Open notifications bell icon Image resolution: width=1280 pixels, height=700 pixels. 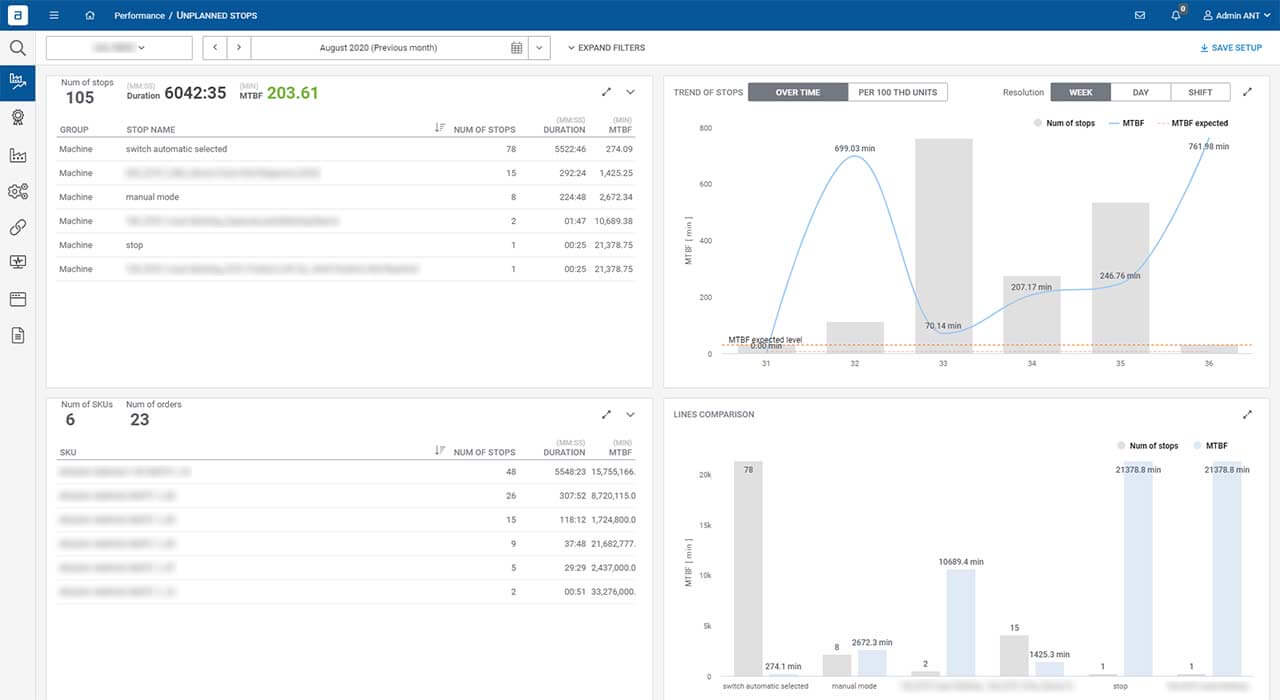(1176, 15)
